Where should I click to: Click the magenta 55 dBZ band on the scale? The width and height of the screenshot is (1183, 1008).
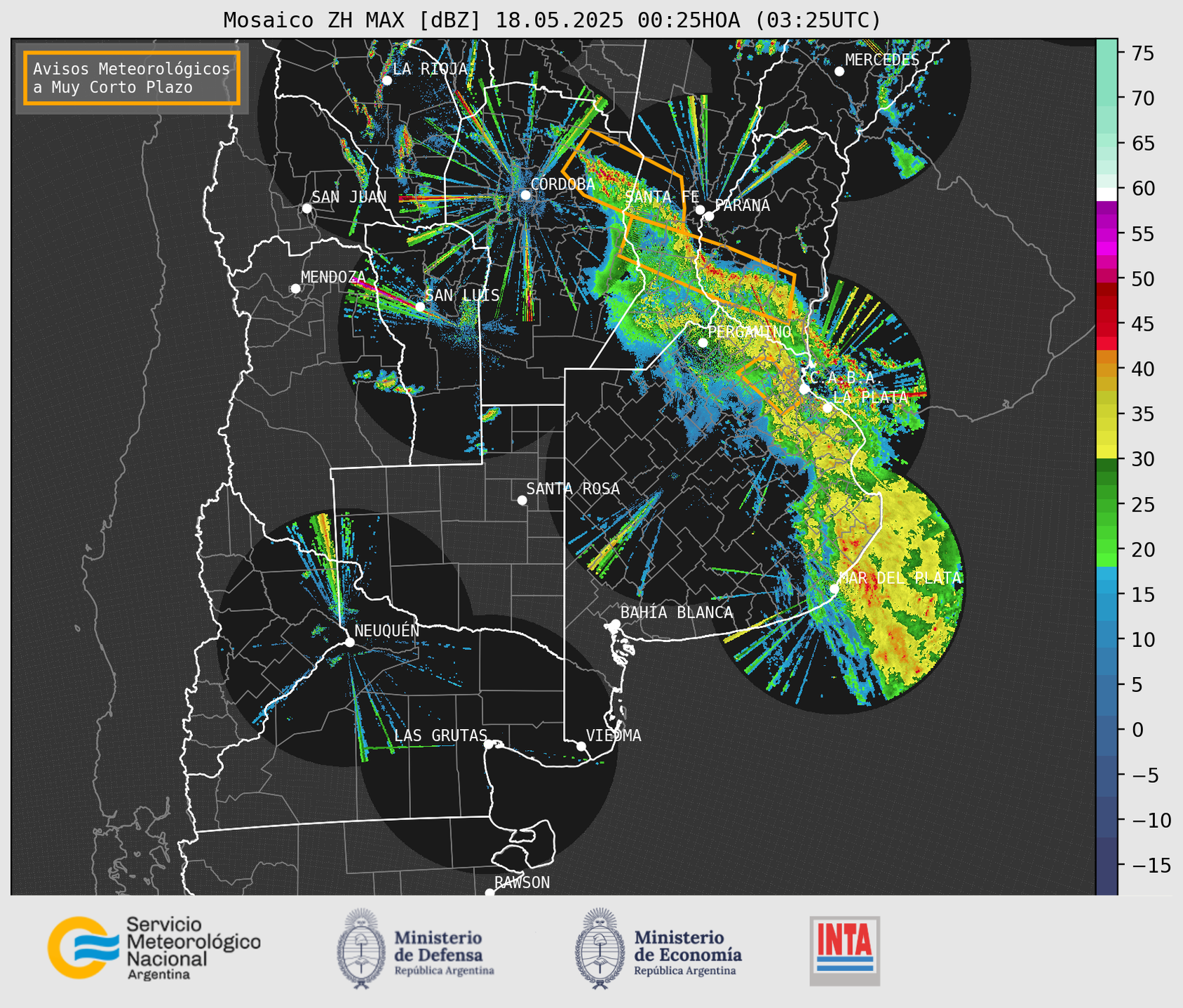tap(1107, 233)
